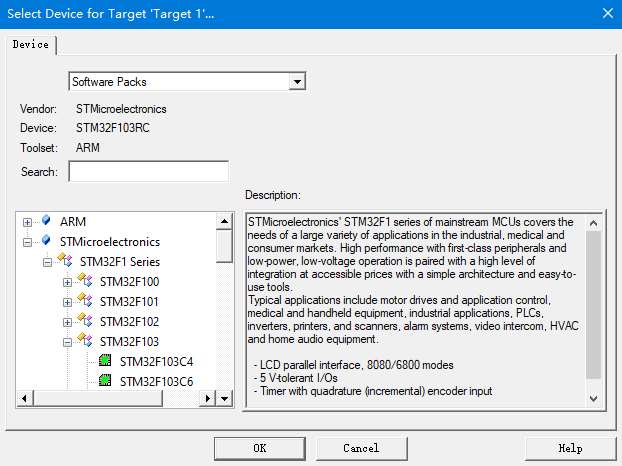Click the Description vertical scrollbar thumb

pyautogui.click(x=593, y=305)
